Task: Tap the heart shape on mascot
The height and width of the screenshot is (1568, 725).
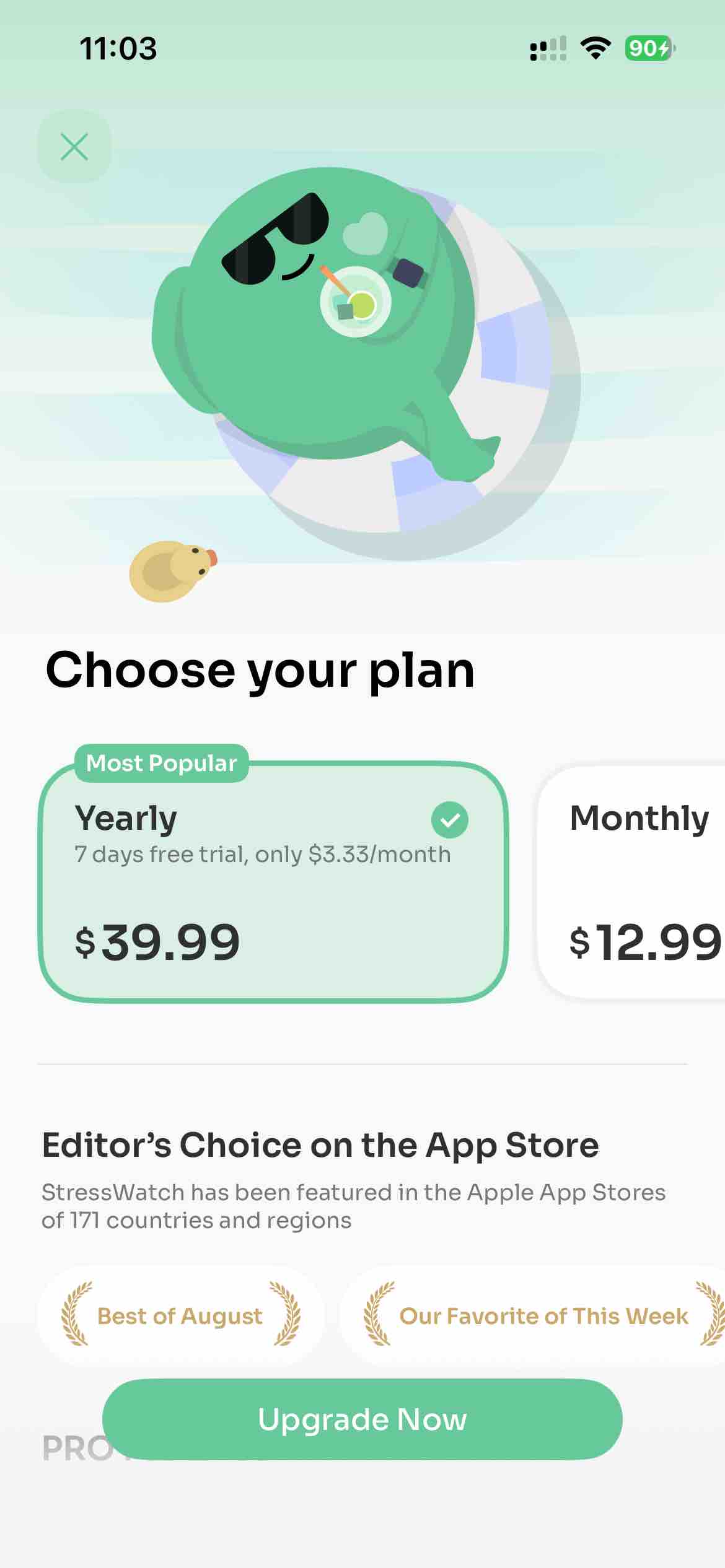Action: 366,233
